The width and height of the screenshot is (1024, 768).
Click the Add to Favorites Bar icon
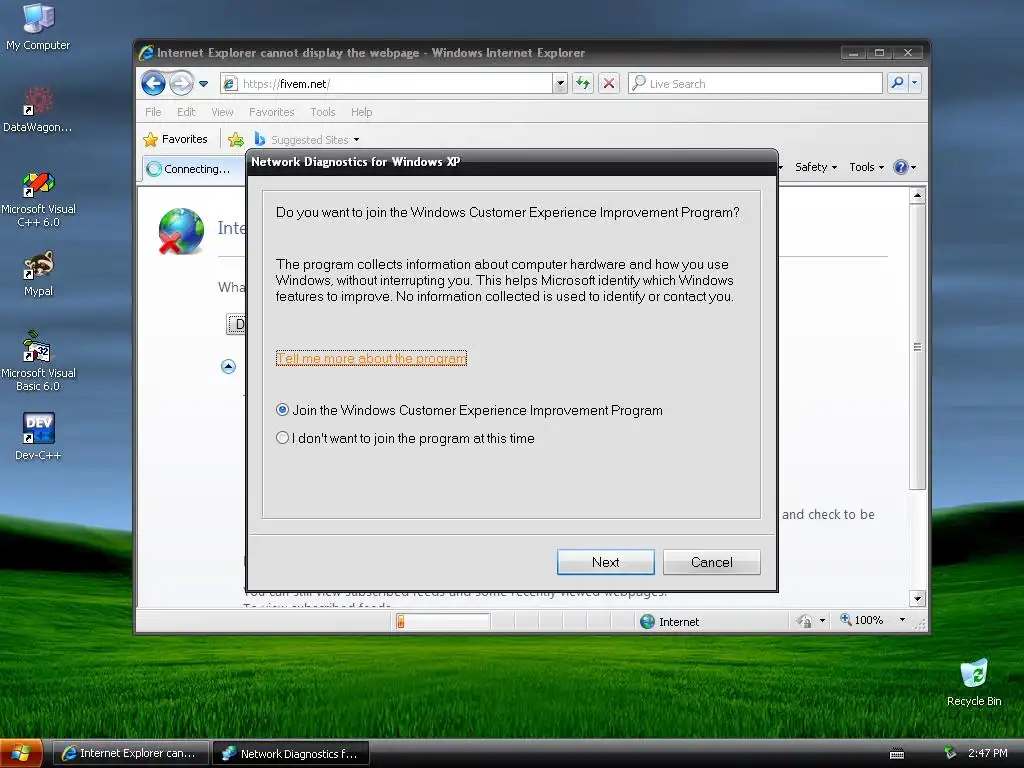pos(236,139)
